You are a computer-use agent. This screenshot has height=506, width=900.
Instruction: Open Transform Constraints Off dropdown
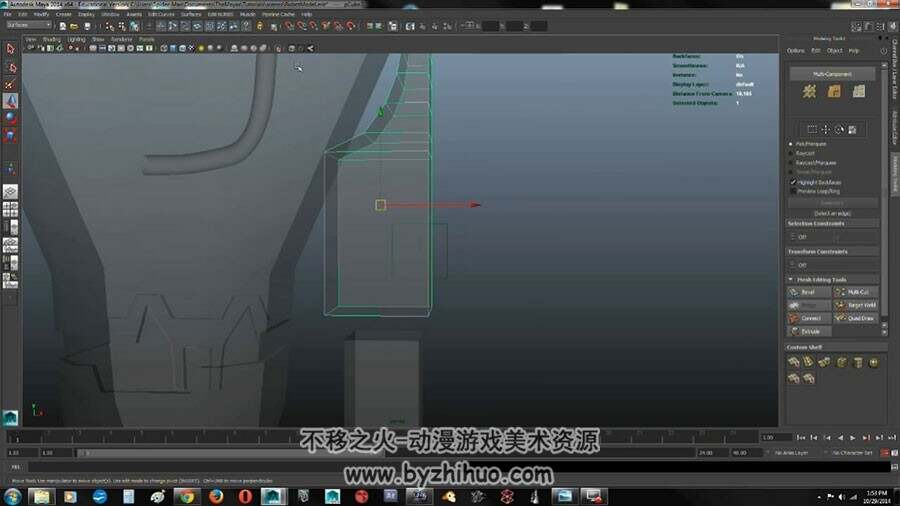(x=832, y=264)
